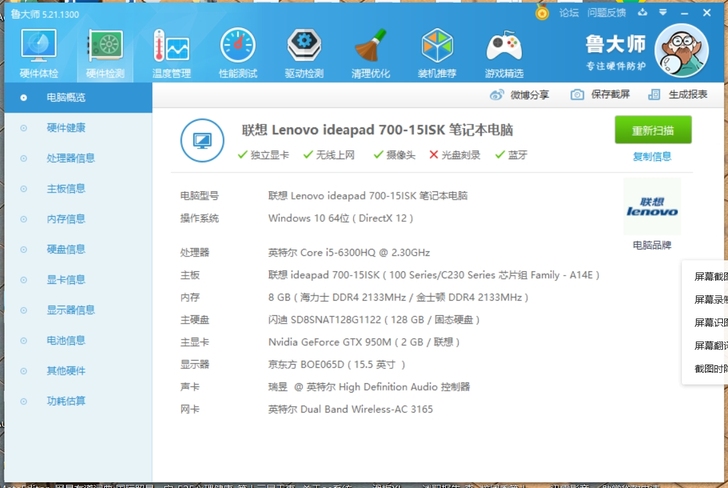The height and width of the screenshot is (488, 728).
Task: Click the Nvidia GeForce GTX 950M value
Action: 364,342
